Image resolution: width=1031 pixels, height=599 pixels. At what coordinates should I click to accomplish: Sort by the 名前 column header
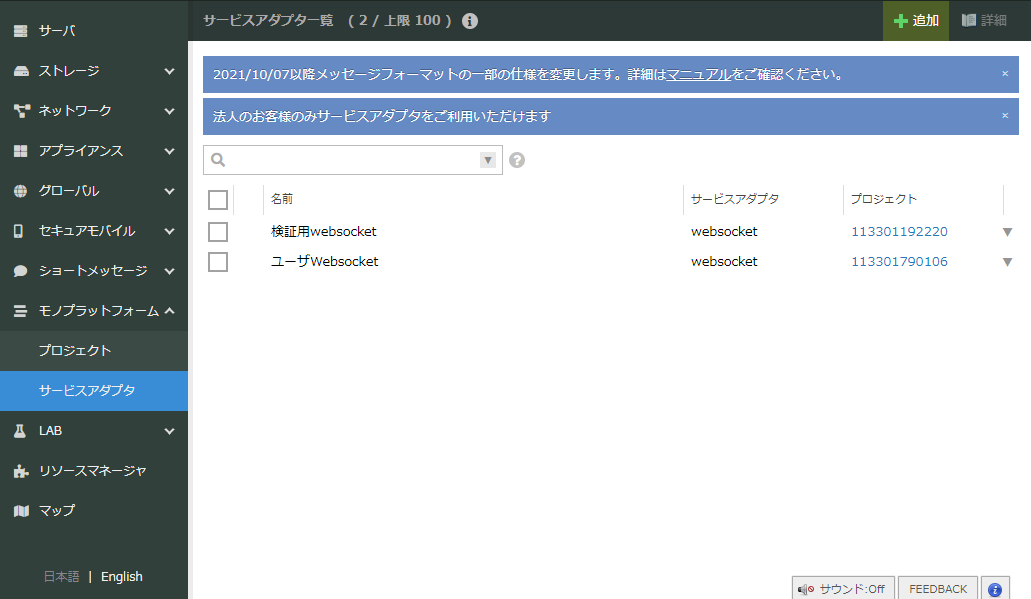coord(281,199)
